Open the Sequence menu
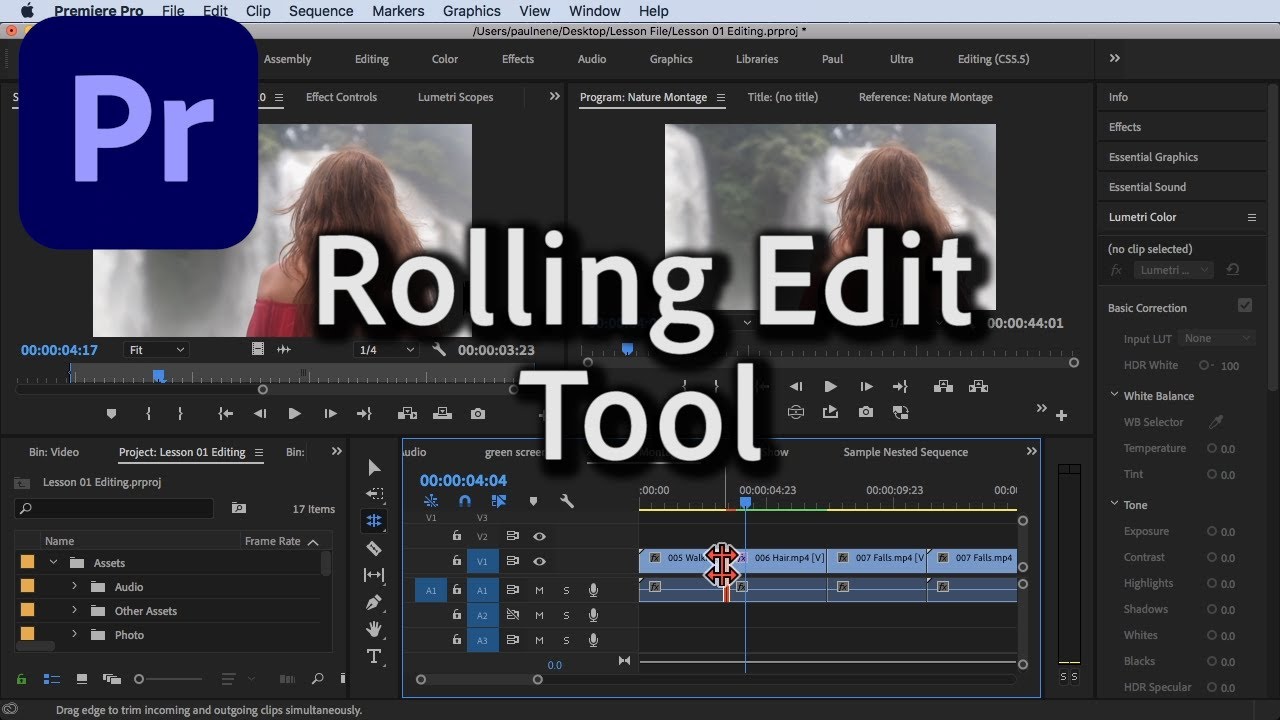The image size is (1280, 720). (321, 11)
